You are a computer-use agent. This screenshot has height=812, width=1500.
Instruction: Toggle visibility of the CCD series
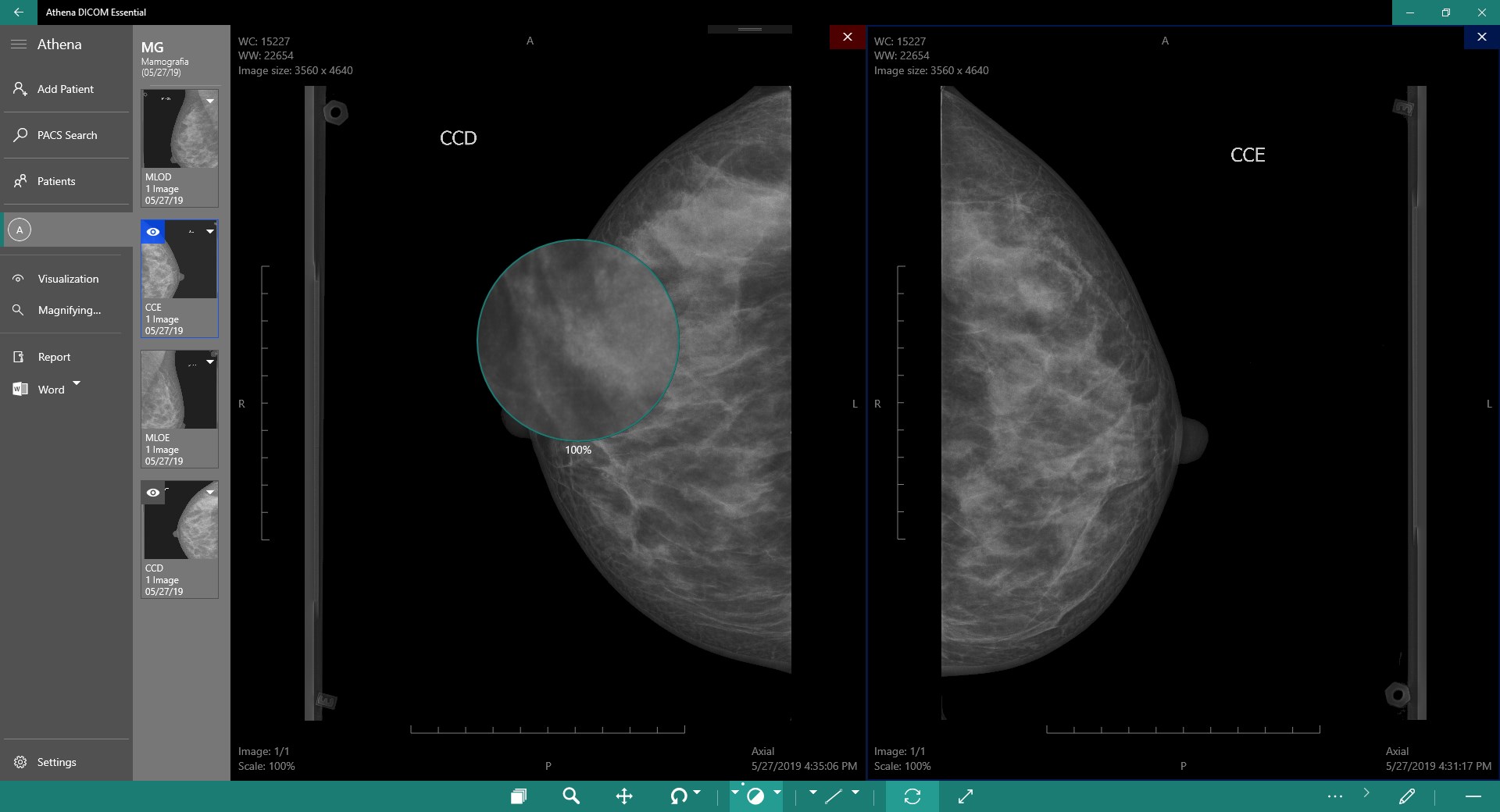point(153,493)
